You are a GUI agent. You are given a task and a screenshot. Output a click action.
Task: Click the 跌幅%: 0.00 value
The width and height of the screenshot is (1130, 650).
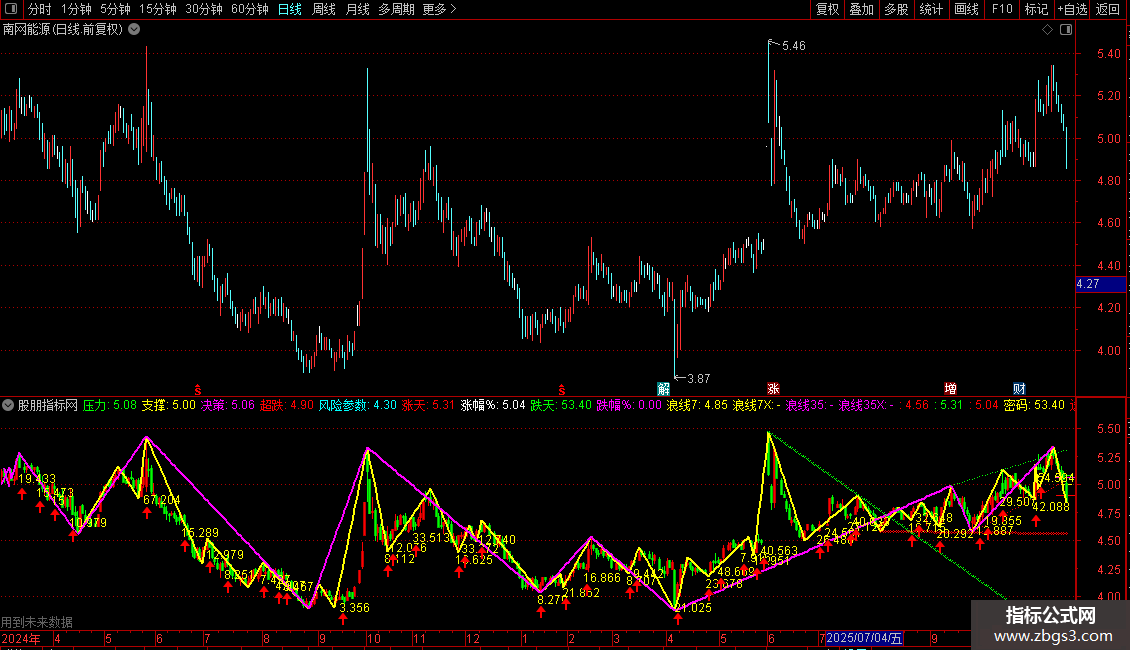point(629,405)
